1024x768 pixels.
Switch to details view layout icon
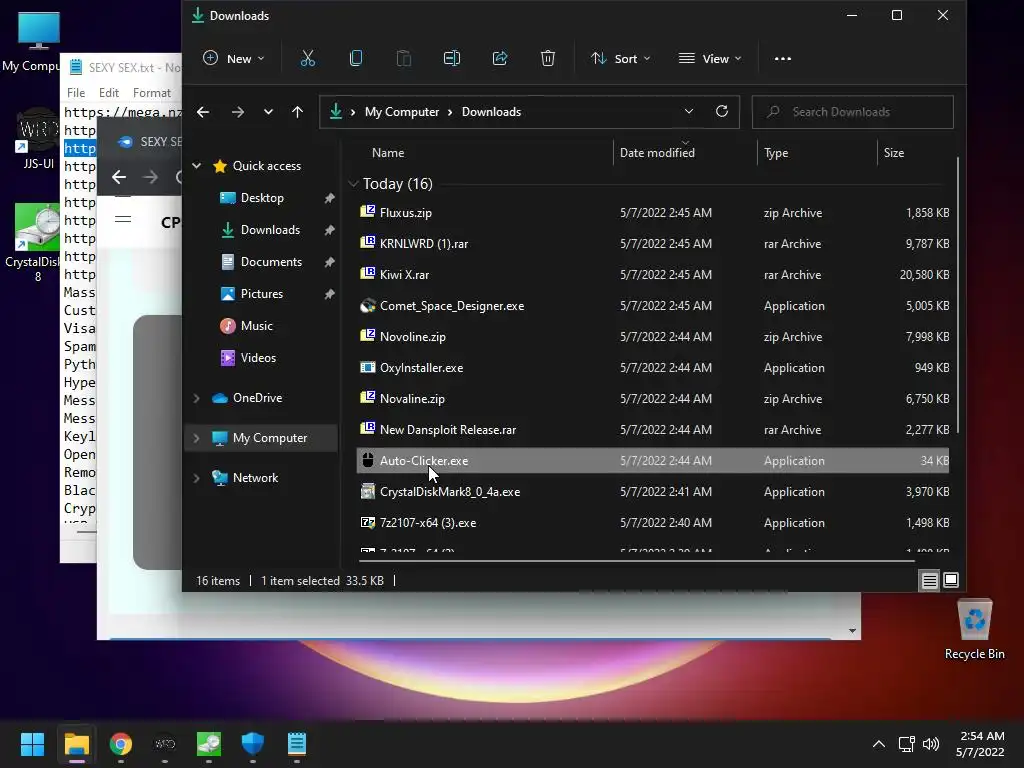tap(929, 580)
